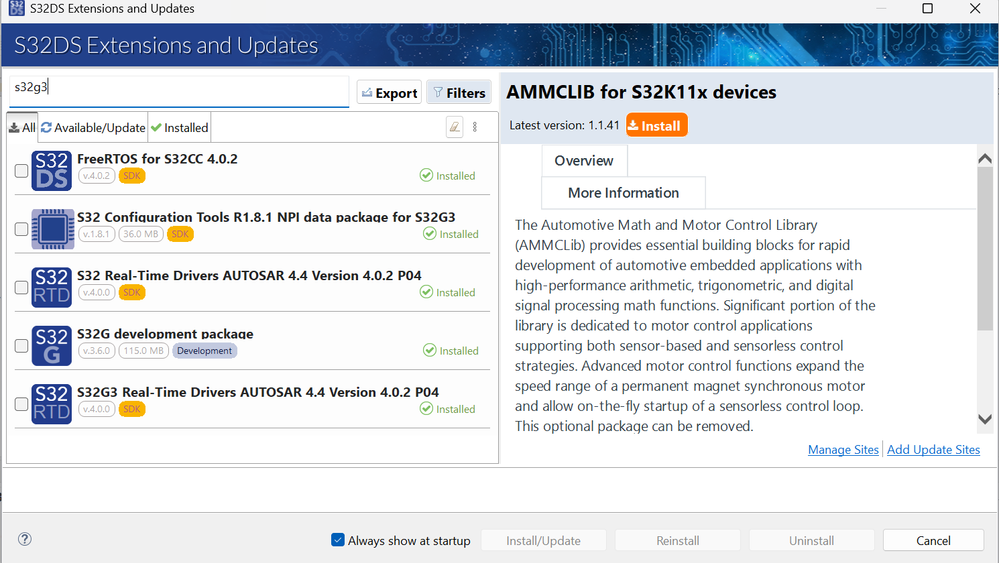Open the More Information tab
This screenshot has width=999, height=563.
[x=623, y=193]
